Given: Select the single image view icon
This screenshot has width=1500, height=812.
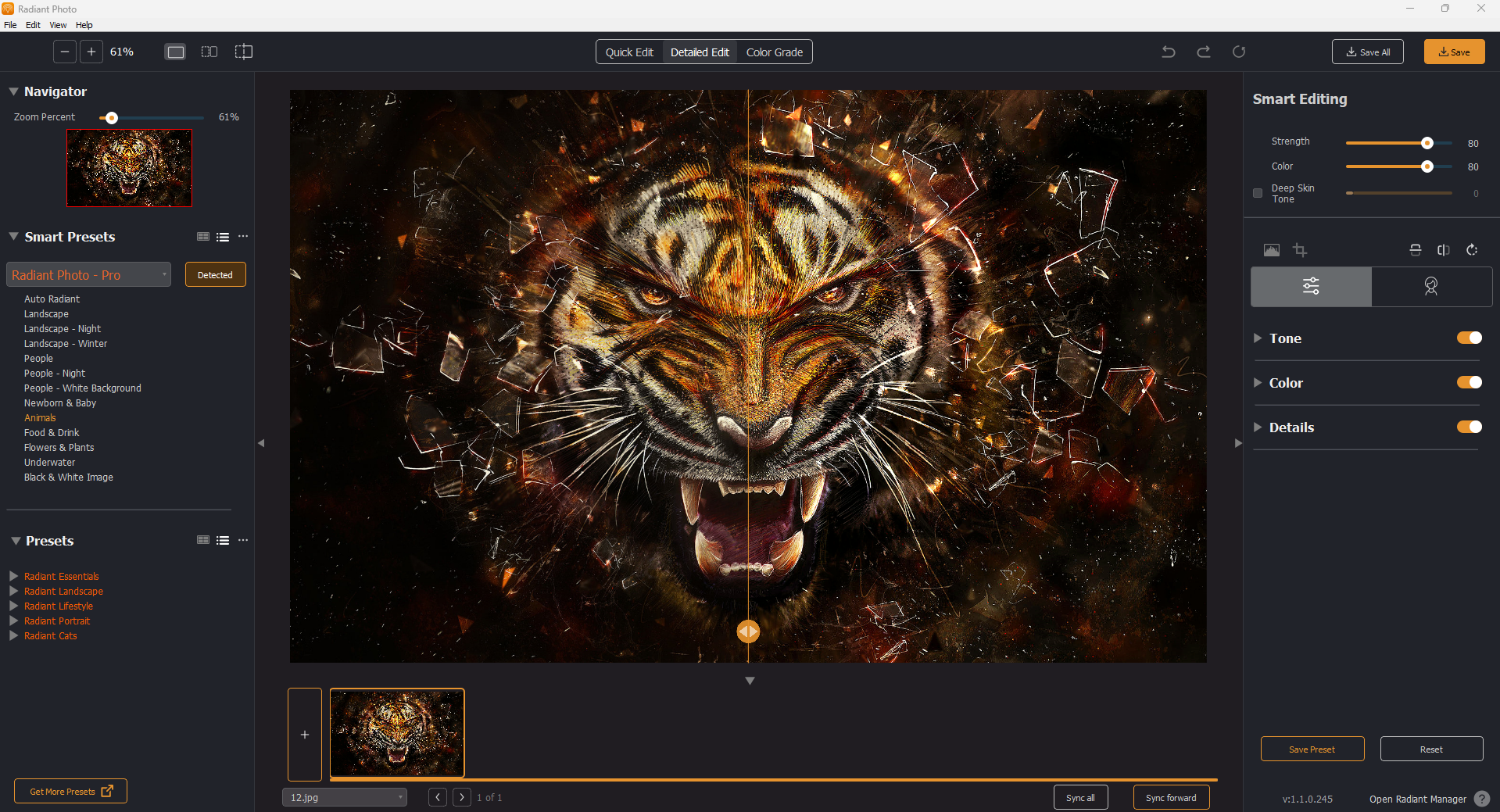Looking at the screenshot, I should coord(176,52).
